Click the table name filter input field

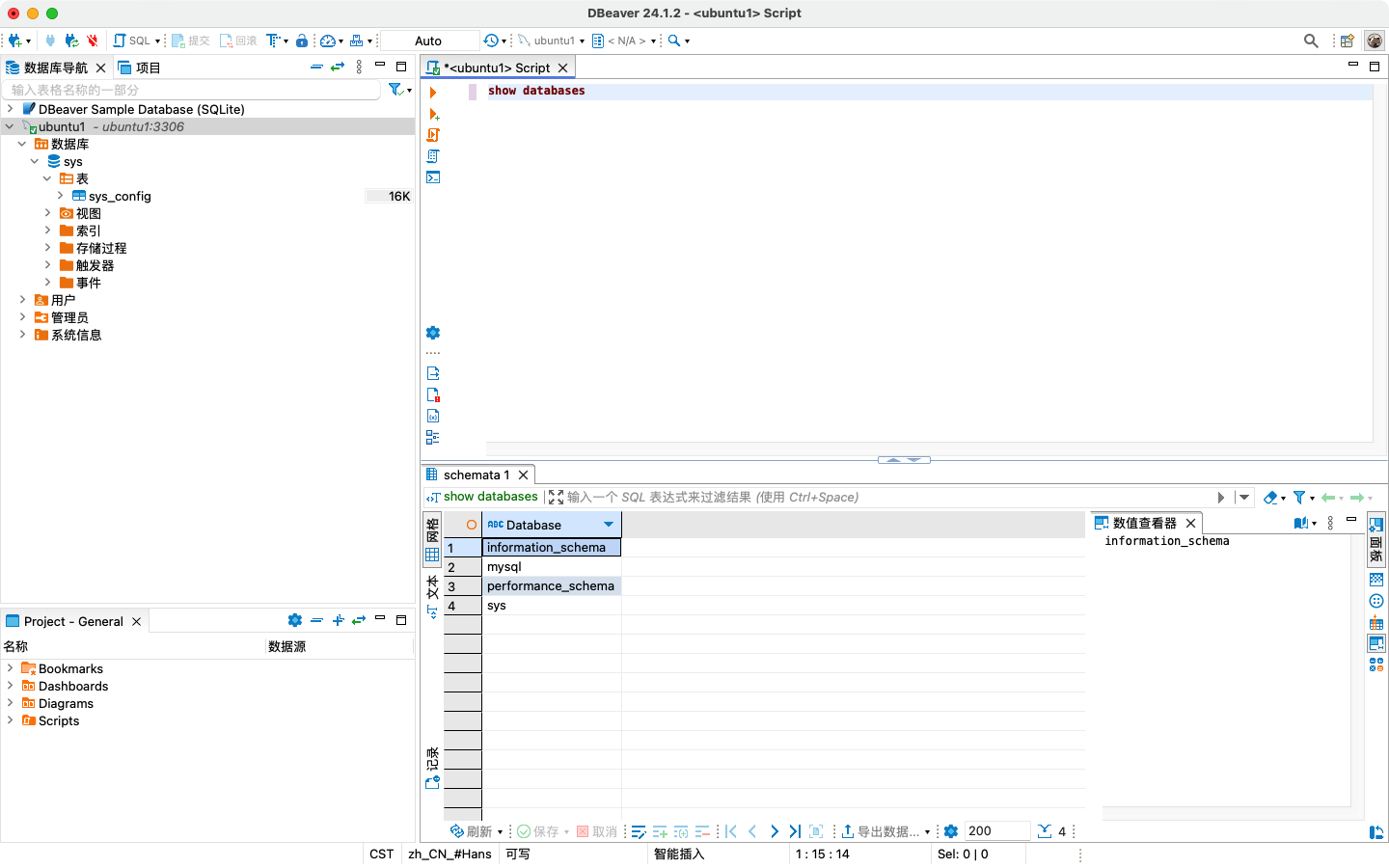coord(192,90)
